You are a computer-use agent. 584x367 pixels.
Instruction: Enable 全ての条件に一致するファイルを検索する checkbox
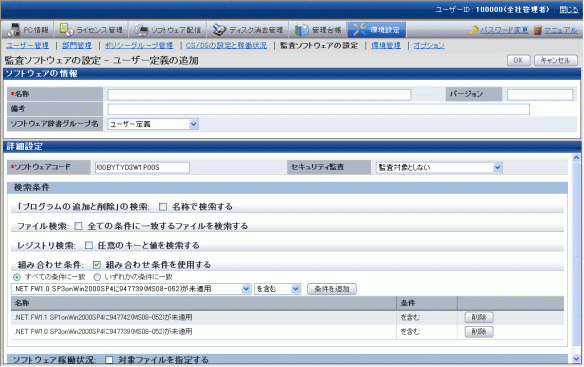pyautogui.click(x=78, y=226)
